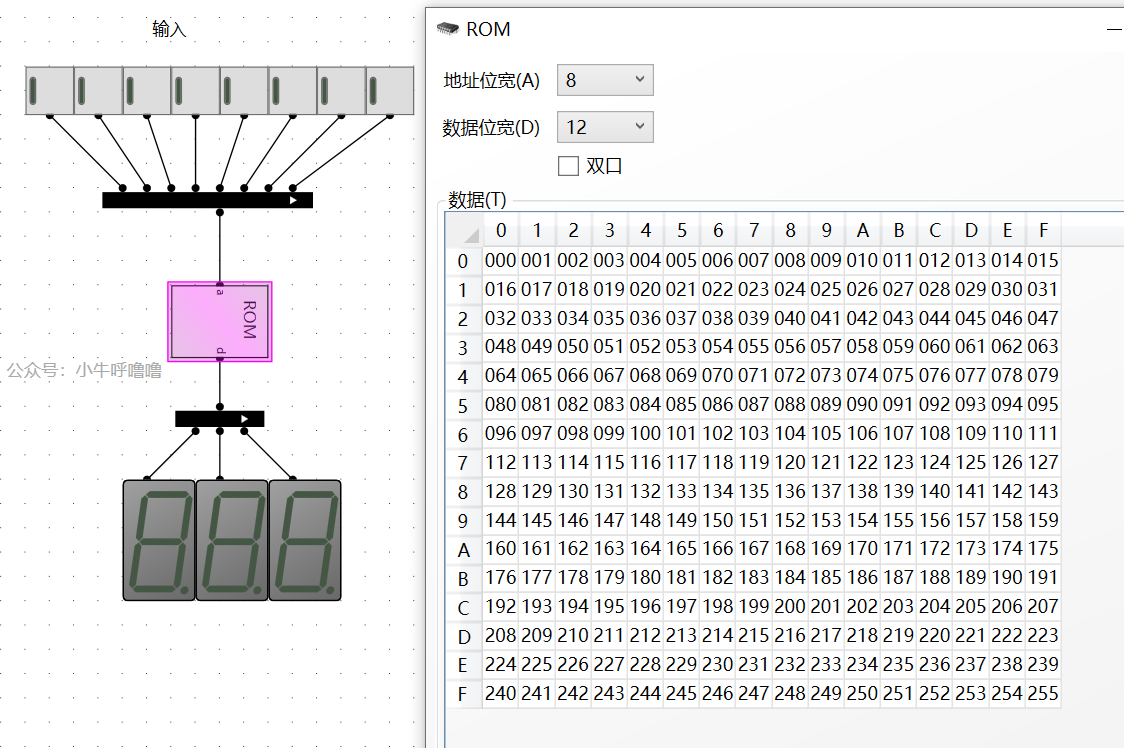The width and height of the screenshot is (1124, 748).
Task: Open the 地址位宽(A) dropdown
Action: pos(604,80)
